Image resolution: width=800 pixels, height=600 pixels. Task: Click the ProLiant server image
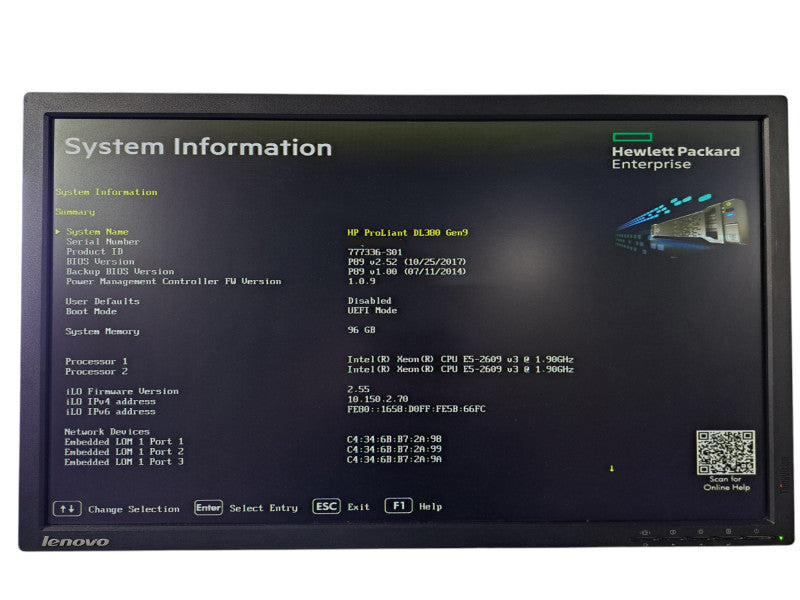[x=682, y=224]
